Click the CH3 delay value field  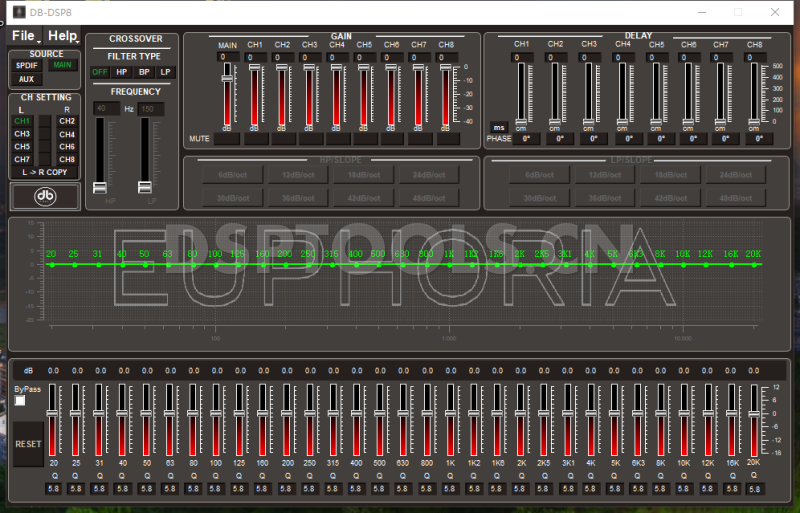pyautogui.click(x=591, y=58)
